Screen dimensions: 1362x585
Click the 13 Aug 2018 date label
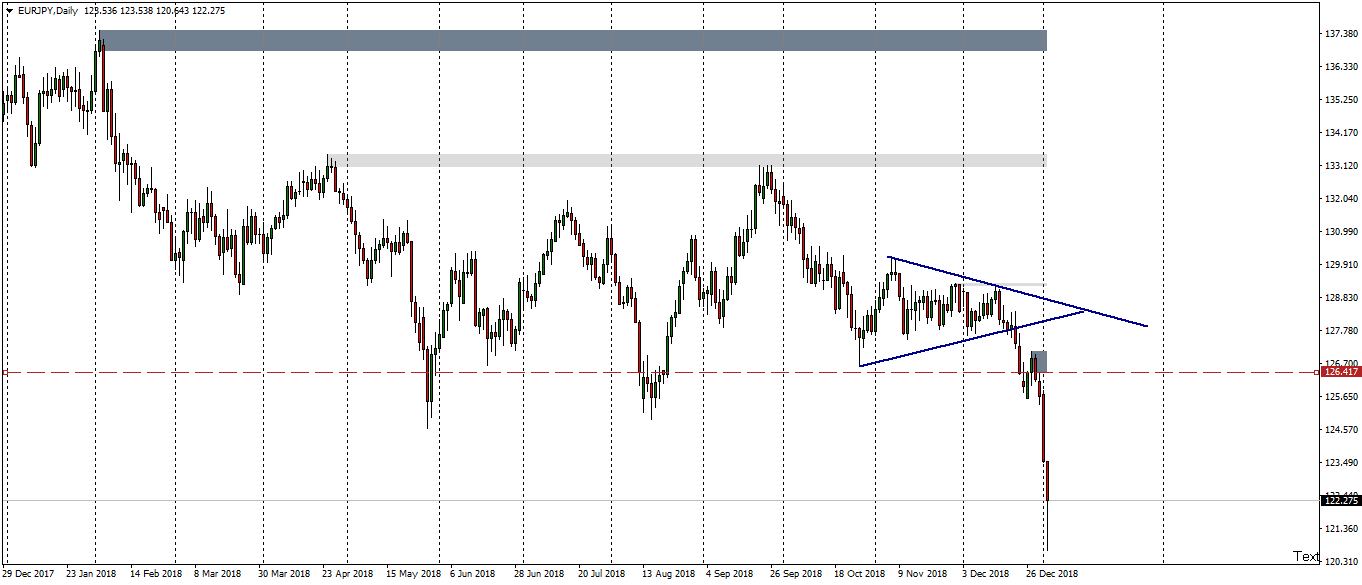(x=668, y=574)
